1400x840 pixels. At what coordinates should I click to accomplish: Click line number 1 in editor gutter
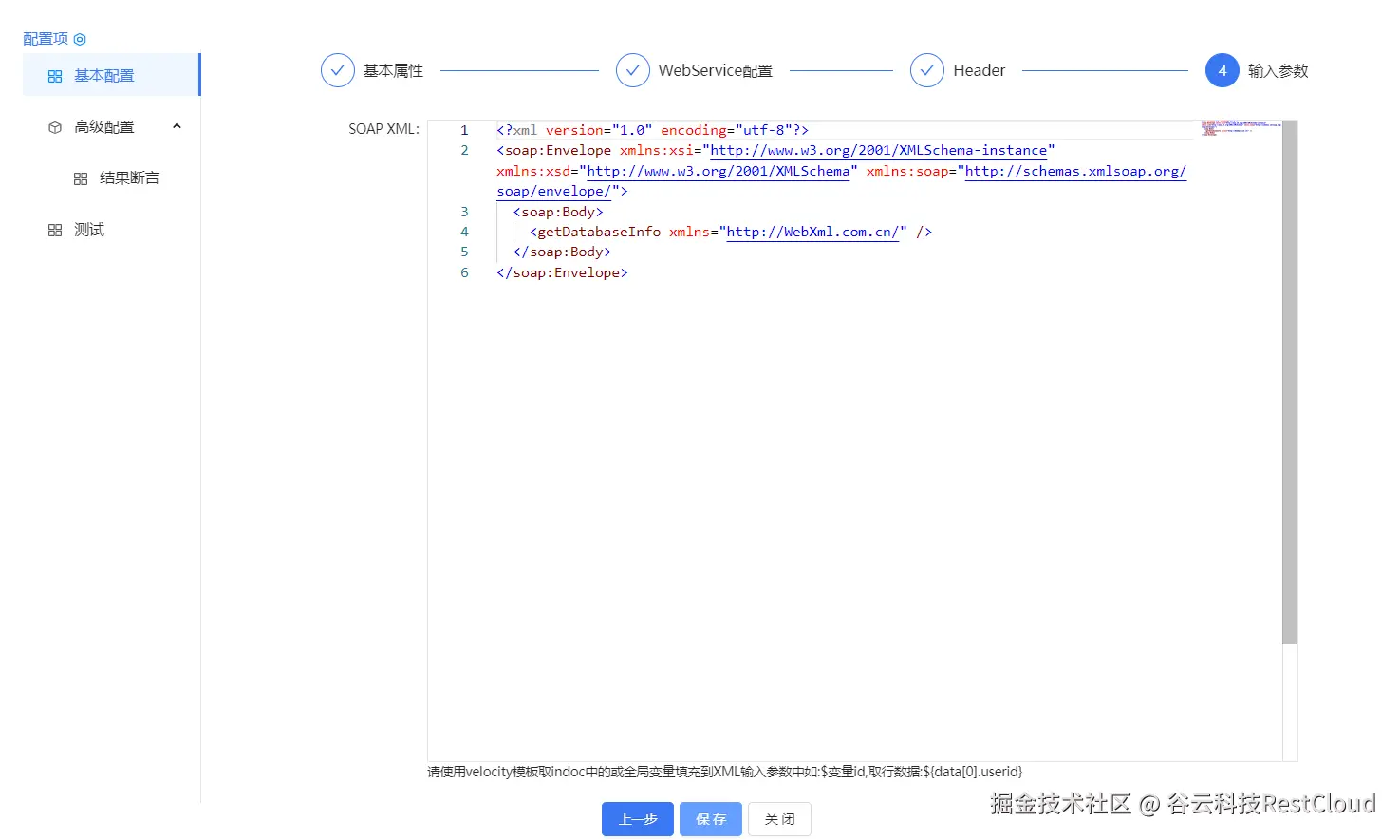(x=464, y=130)
